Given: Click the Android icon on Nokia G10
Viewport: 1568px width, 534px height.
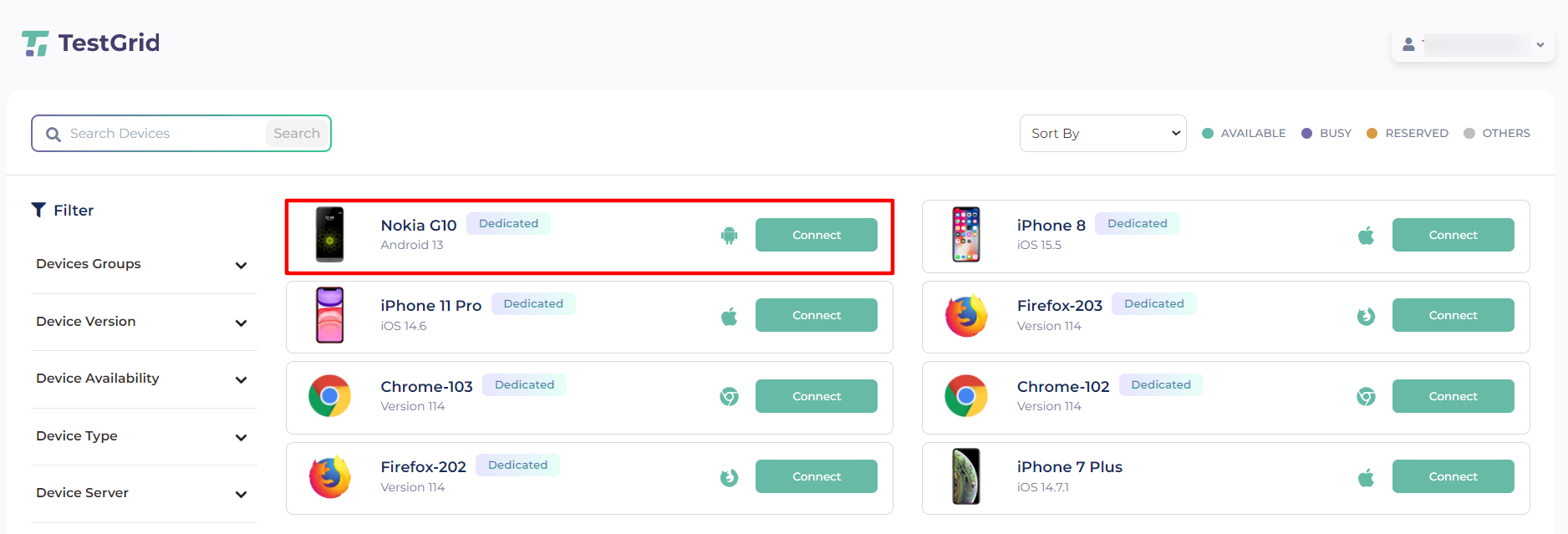Looking at the screenshot, I should (x=729, y=236).
